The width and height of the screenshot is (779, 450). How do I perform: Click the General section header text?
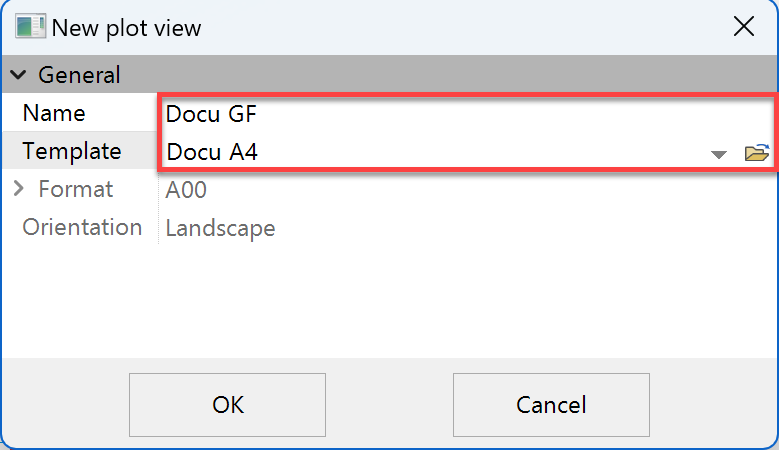pyautogui.click(x=79, y=75)
